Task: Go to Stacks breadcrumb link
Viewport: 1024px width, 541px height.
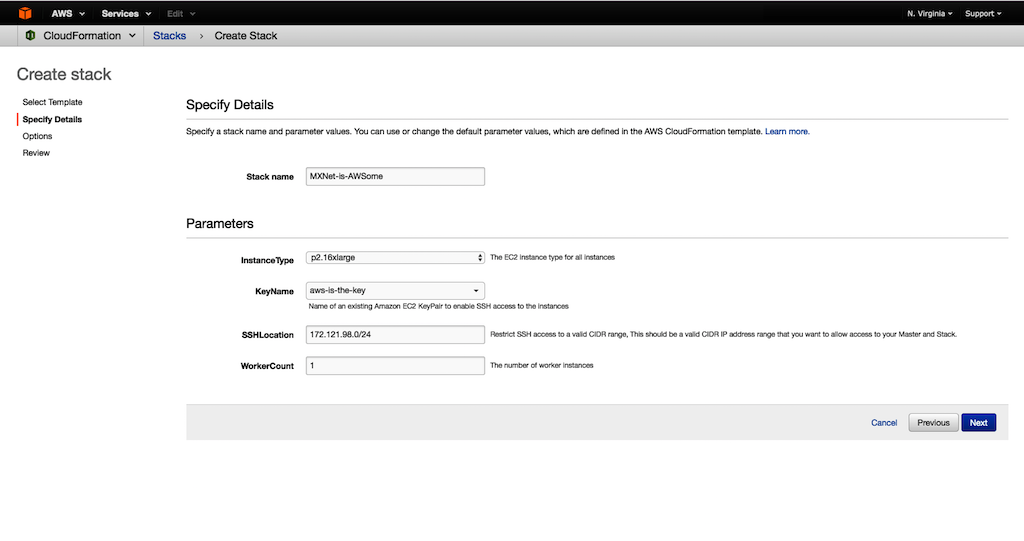Action: click(x=169, y=35)
